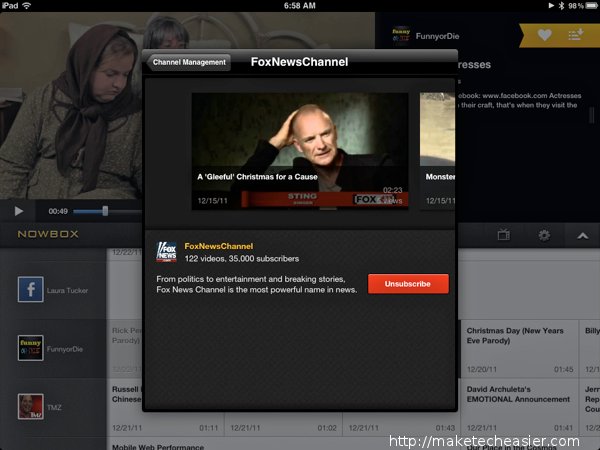This screenshot has width=600, height=450.
Task: Tap the 00:49 elapsed time label
Action: [58, 211]
